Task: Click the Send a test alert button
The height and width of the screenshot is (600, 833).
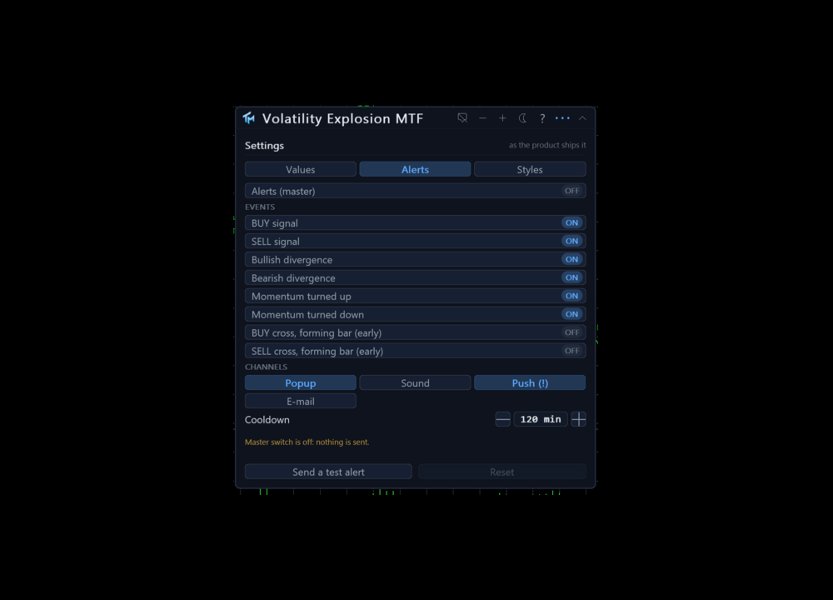Action: coord(328,471)
